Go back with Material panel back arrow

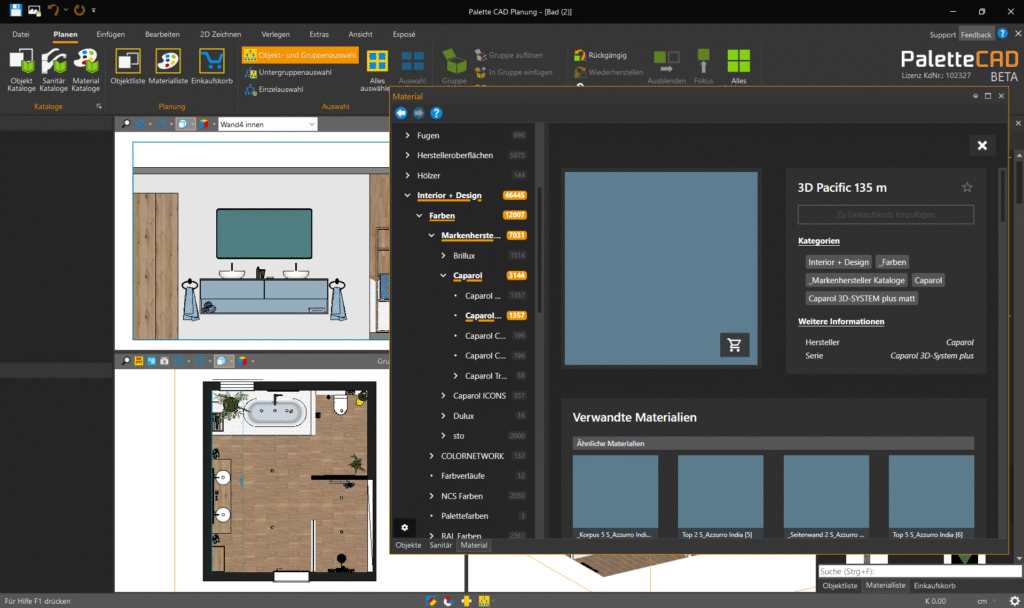pos(402,113)
